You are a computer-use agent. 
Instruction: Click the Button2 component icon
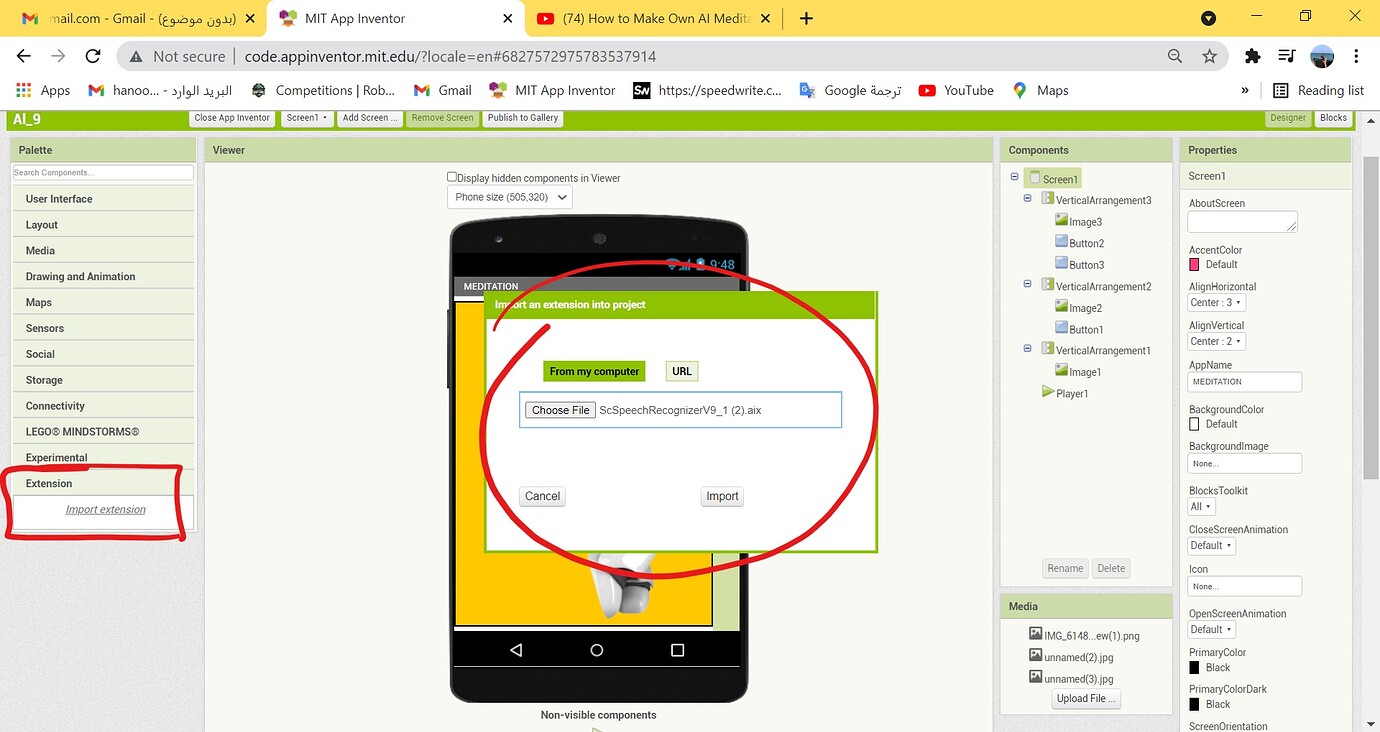1060,242
